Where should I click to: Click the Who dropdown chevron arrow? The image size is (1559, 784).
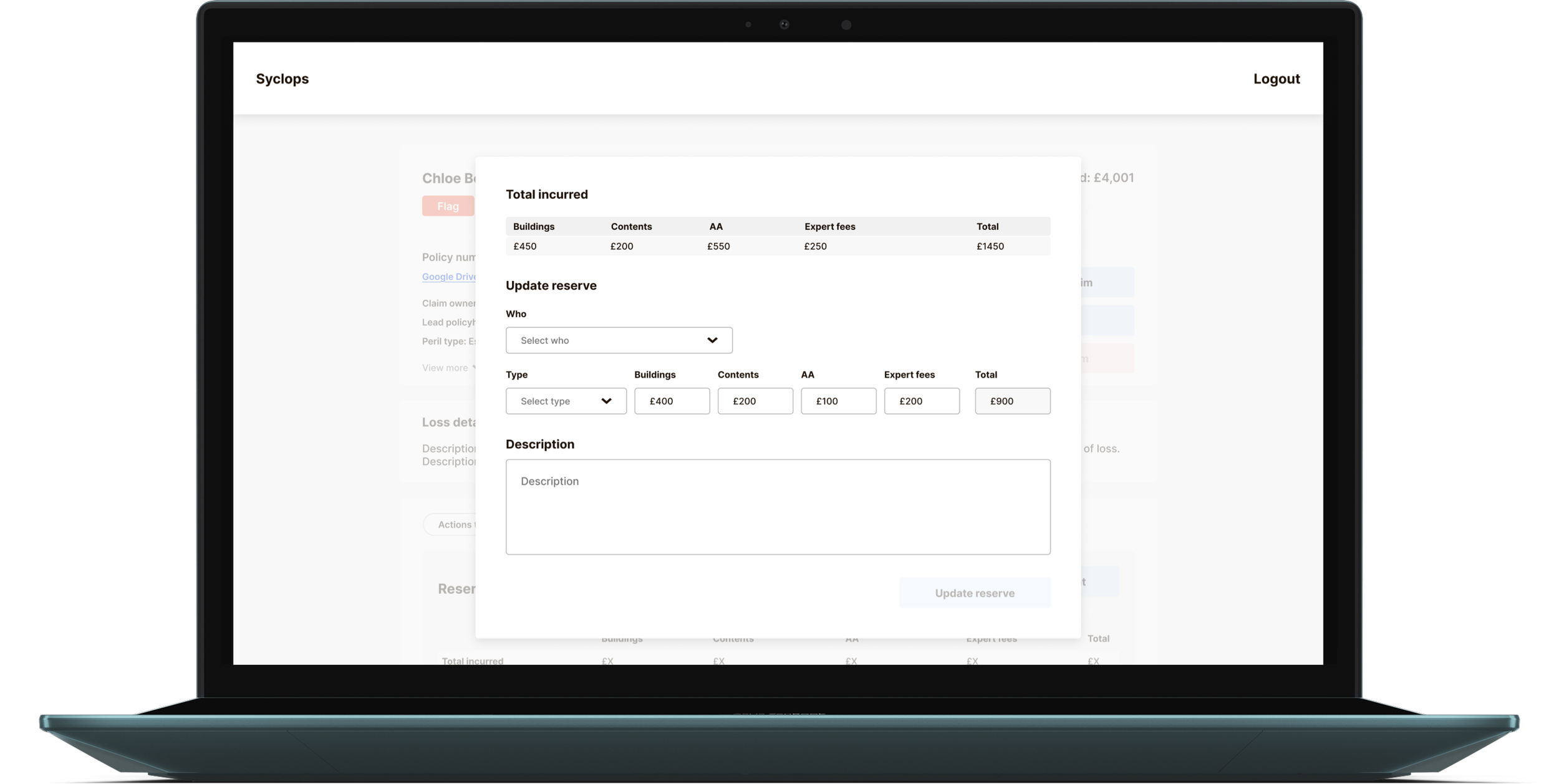[x=712, y=340]
